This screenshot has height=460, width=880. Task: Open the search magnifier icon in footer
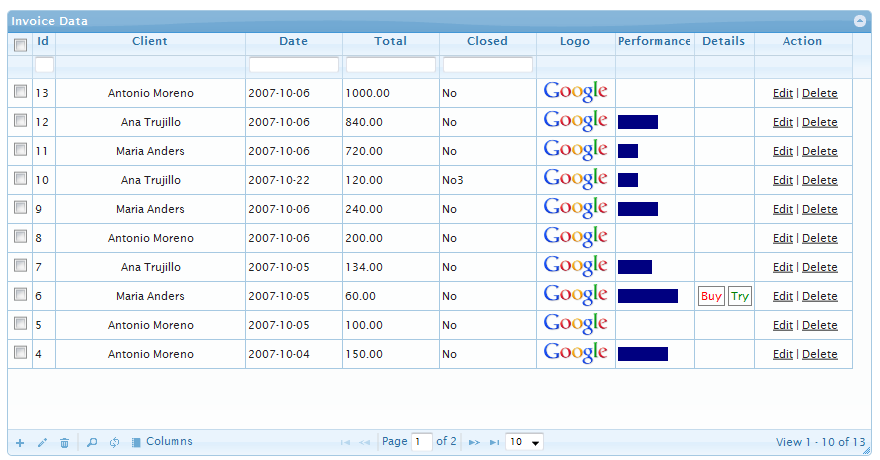point(92,442)
